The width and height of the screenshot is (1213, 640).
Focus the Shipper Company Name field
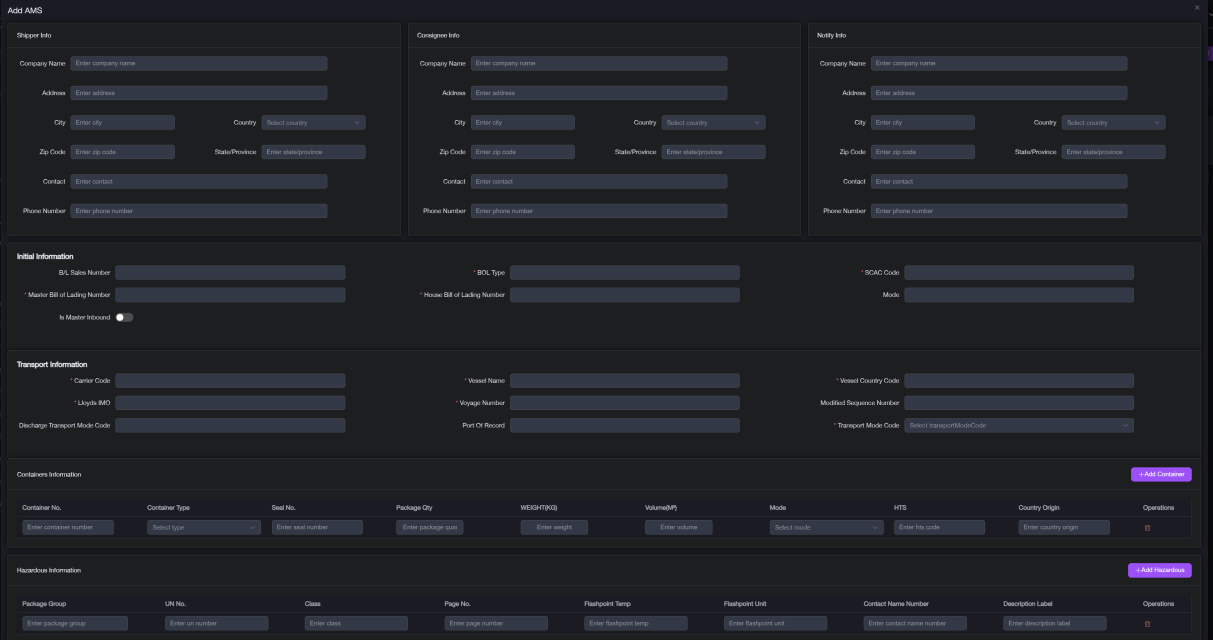199,63
